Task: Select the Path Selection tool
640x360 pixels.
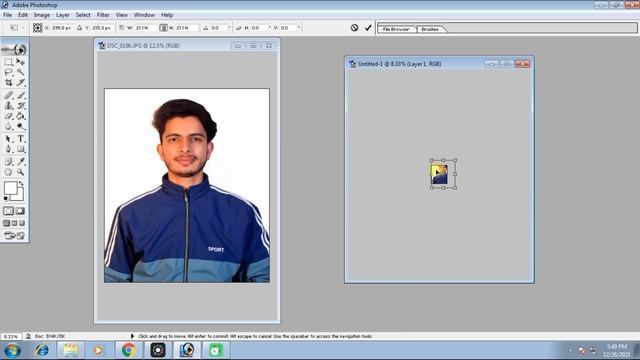Action: [x=9, y=139]
